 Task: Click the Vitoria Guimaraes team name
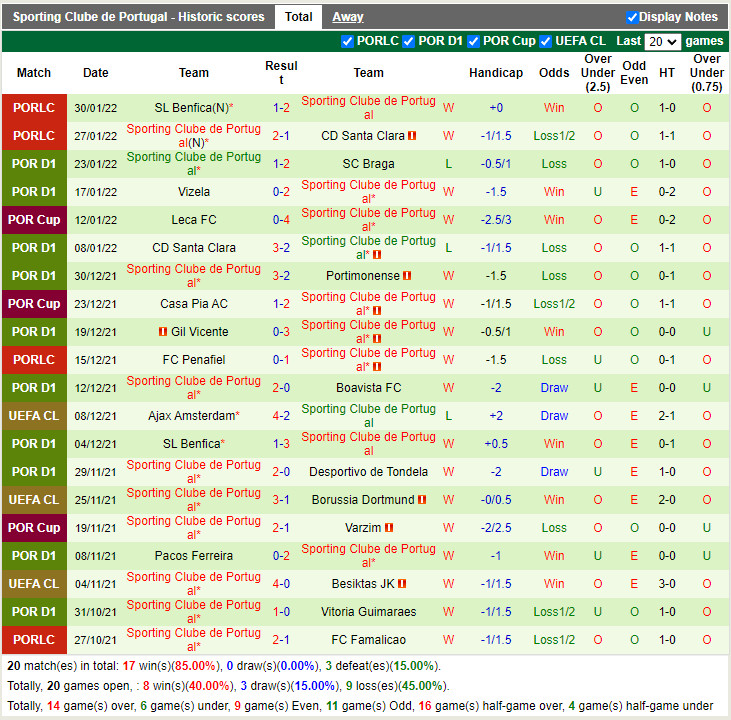[368, 611]
